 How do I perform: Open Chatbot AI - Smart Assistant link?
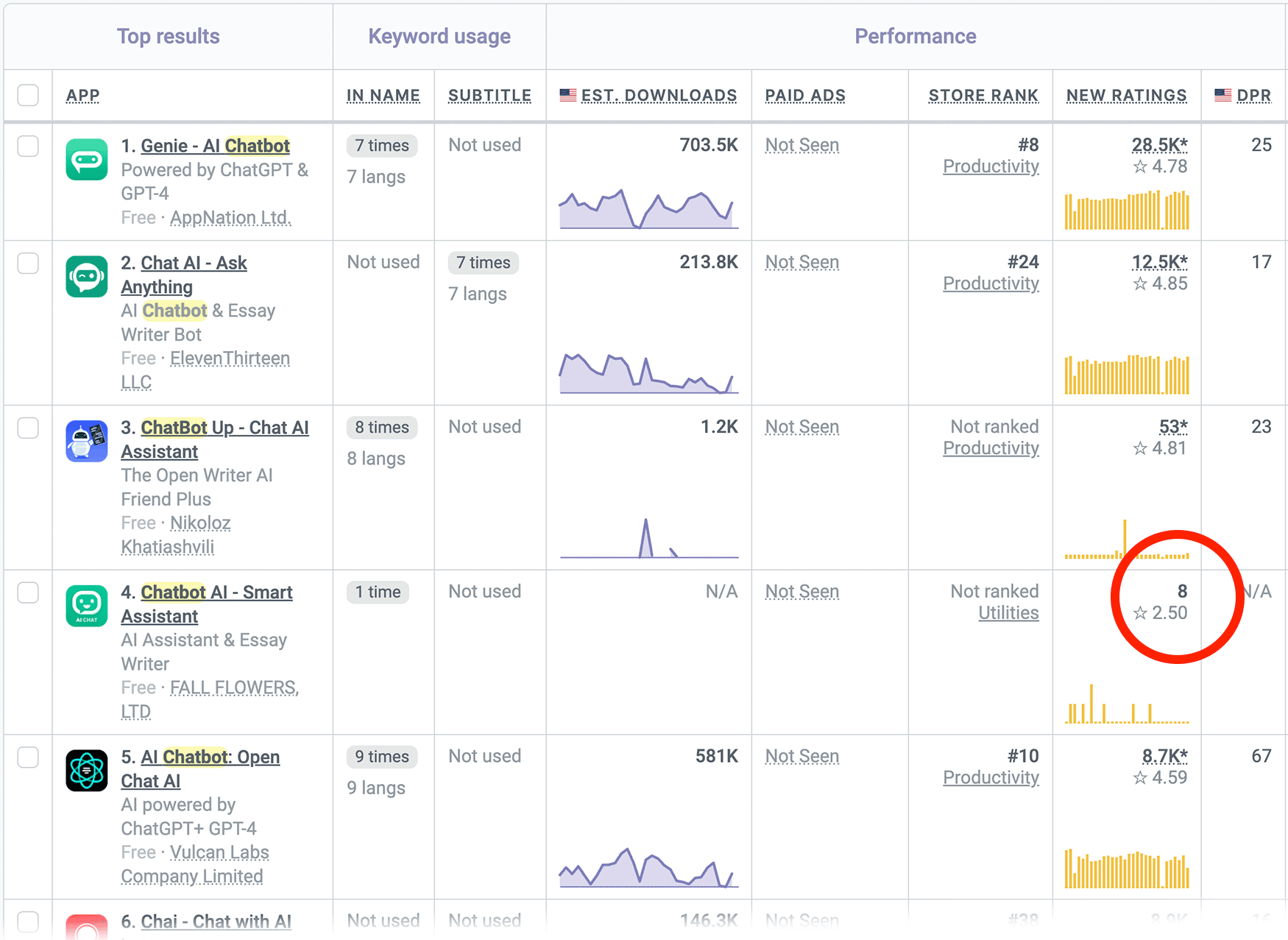(x=207, y=604)
